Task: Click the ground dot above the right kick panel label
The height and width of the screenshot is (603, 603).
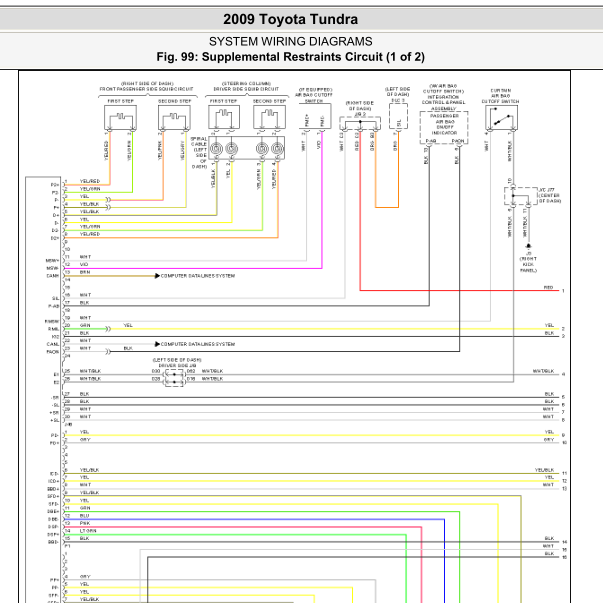Action: 528,246
